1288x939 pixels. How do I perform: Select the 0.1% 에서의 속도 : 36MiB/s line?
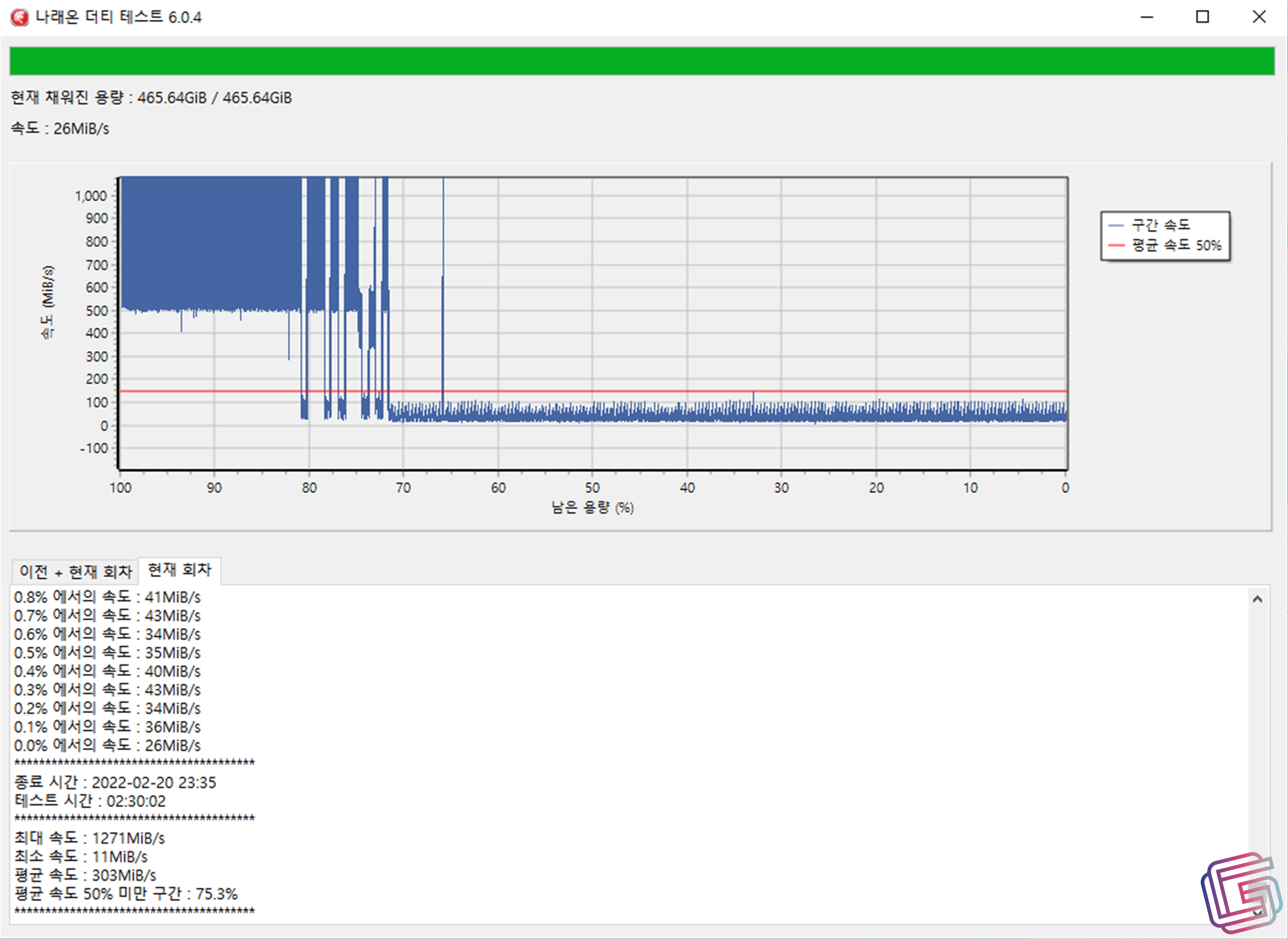108,727
